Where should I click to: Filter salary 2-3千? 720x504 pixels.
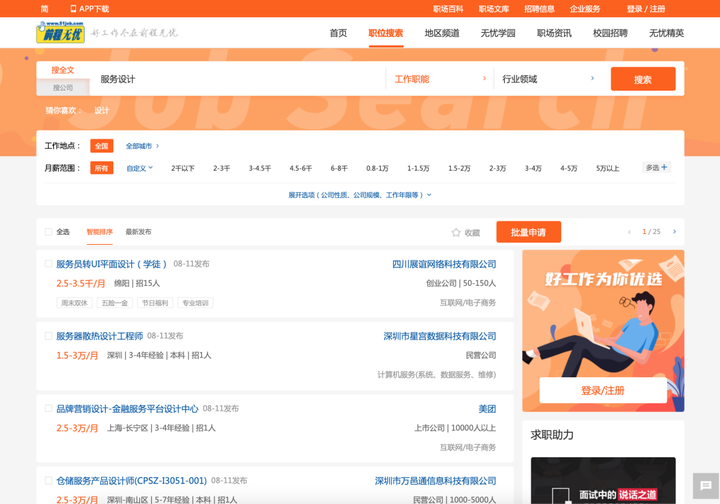click(221, 168)
